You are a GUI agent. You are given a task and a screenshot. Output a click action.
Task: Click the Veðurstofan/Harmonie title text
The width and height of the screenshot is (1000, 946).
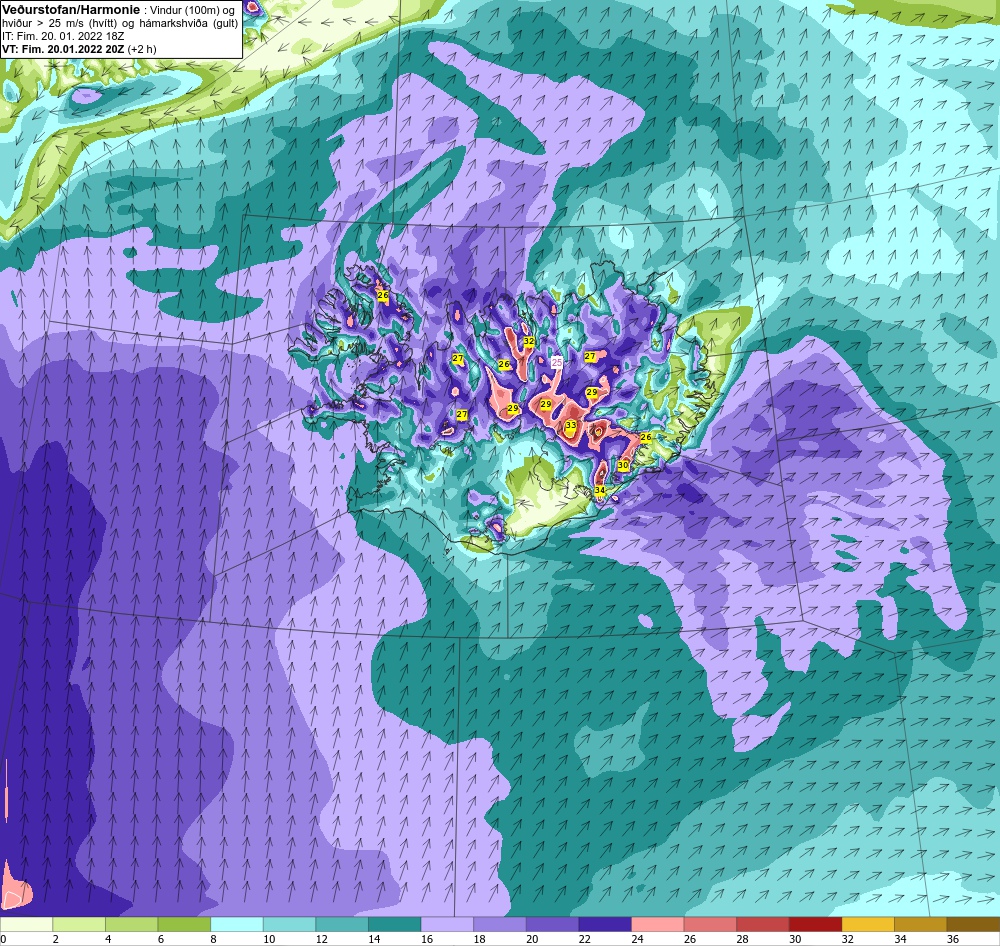(x=71, y=10)
